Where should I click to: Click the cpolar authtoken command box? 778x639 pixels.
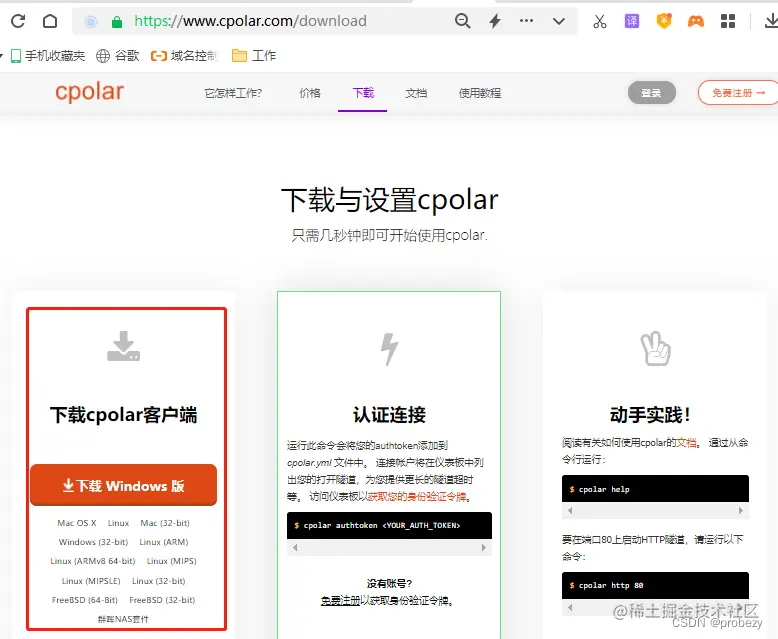[x=389, y=525]
